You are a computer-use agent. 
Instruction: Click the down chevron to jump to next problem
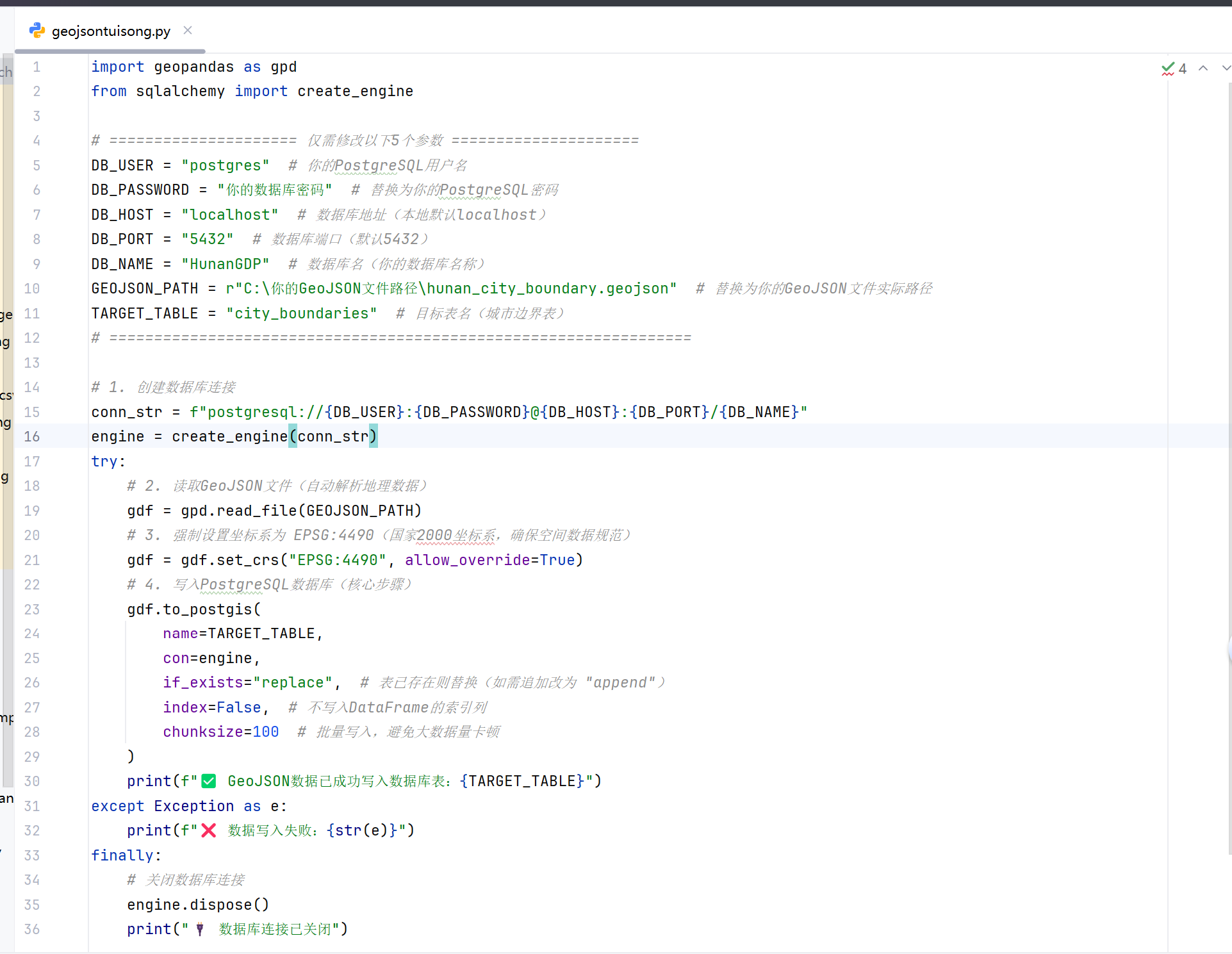click(1226, 68)
